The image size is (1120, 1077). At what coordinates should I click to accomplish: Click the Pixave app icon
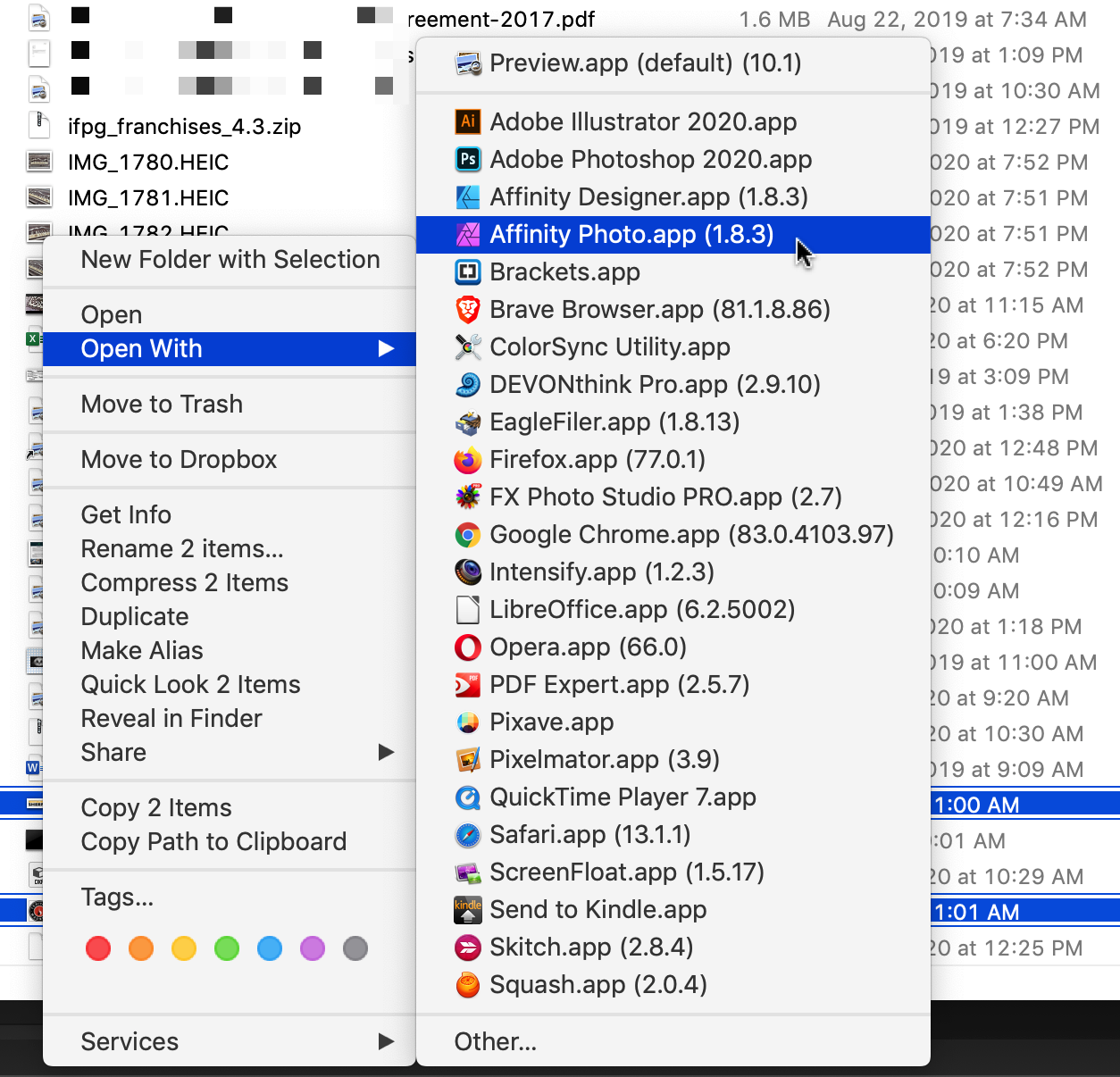click(468, 722)
